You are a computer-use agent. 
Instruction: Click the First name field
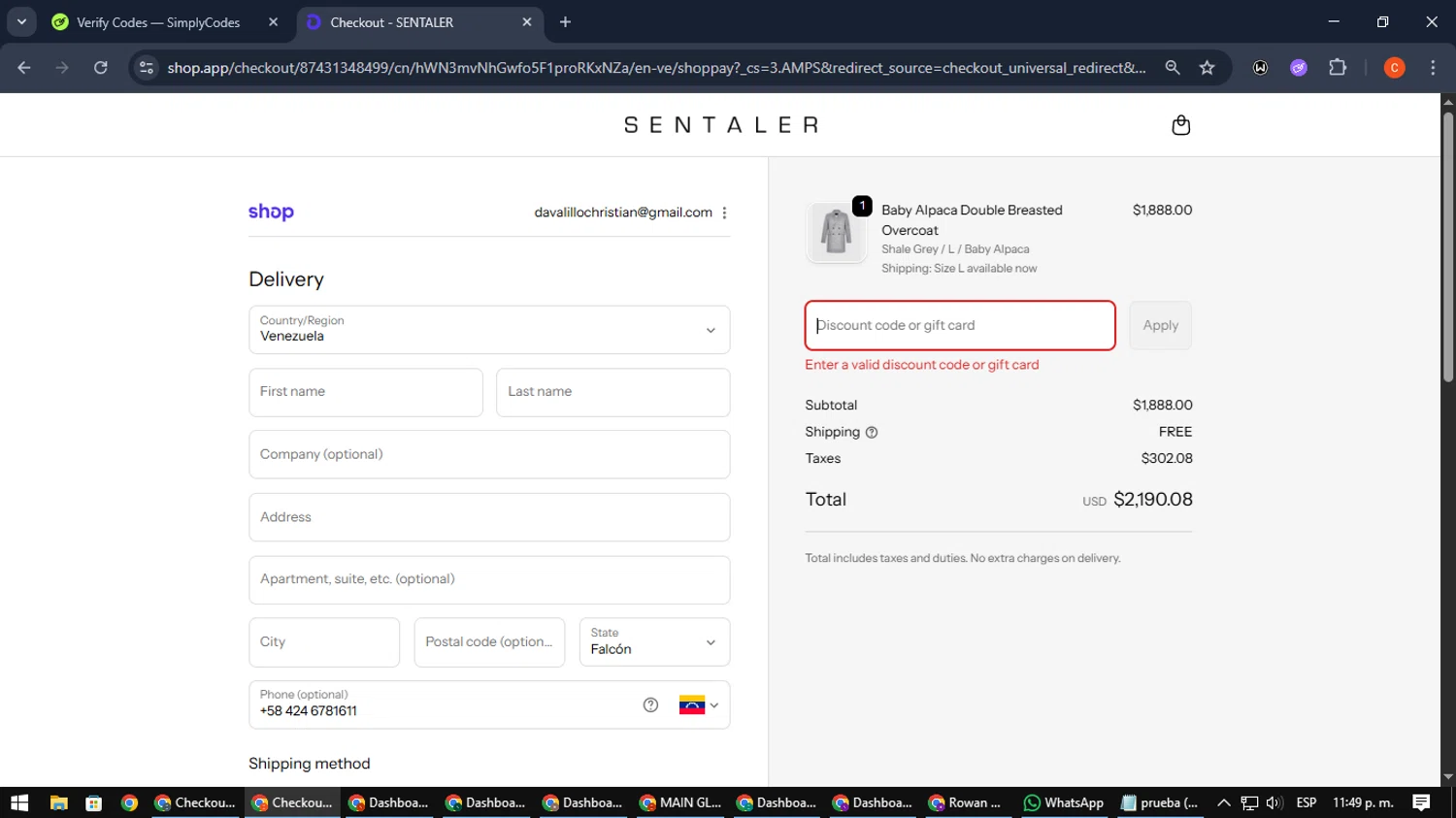(366, 392)
